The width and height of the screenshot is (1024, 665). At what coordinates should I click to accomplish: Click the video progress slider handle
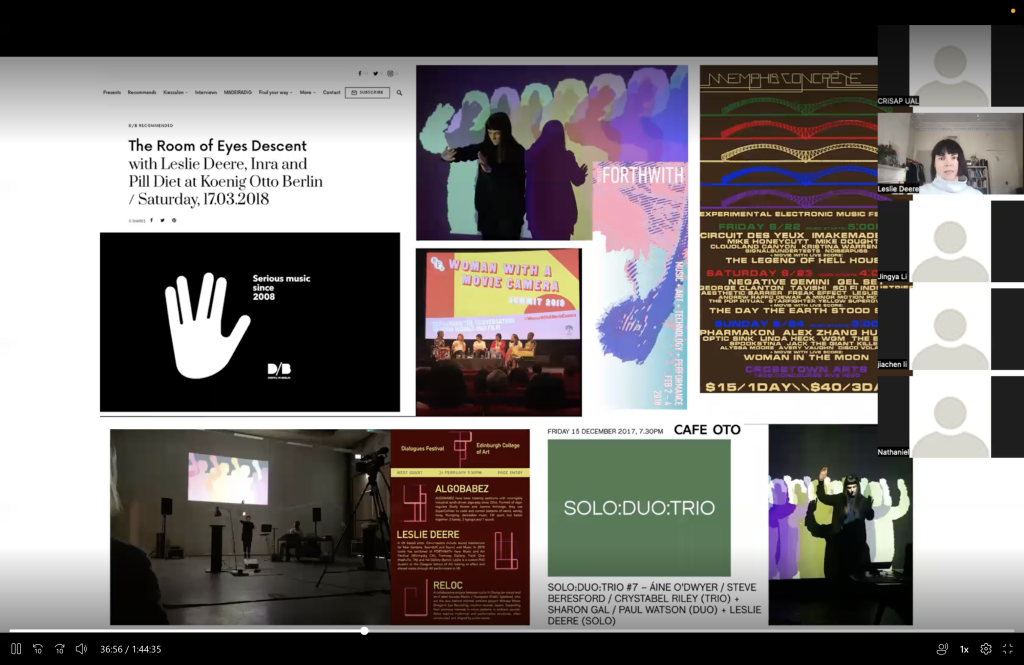pyautogui.click(x=364, y=631)
